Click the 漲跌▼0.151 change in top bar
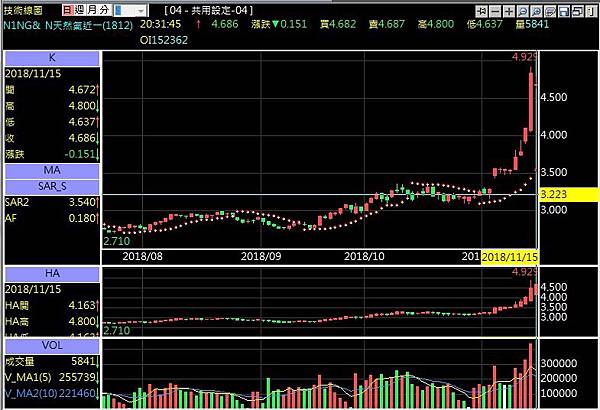 pos(279,24)
